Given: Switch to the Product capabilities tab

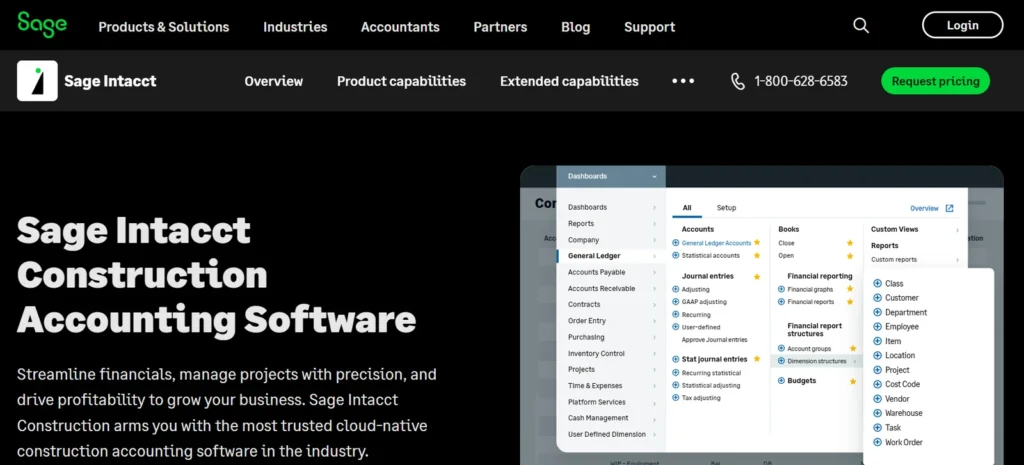Looking at the screenshot, I should [x=402, y=81].
